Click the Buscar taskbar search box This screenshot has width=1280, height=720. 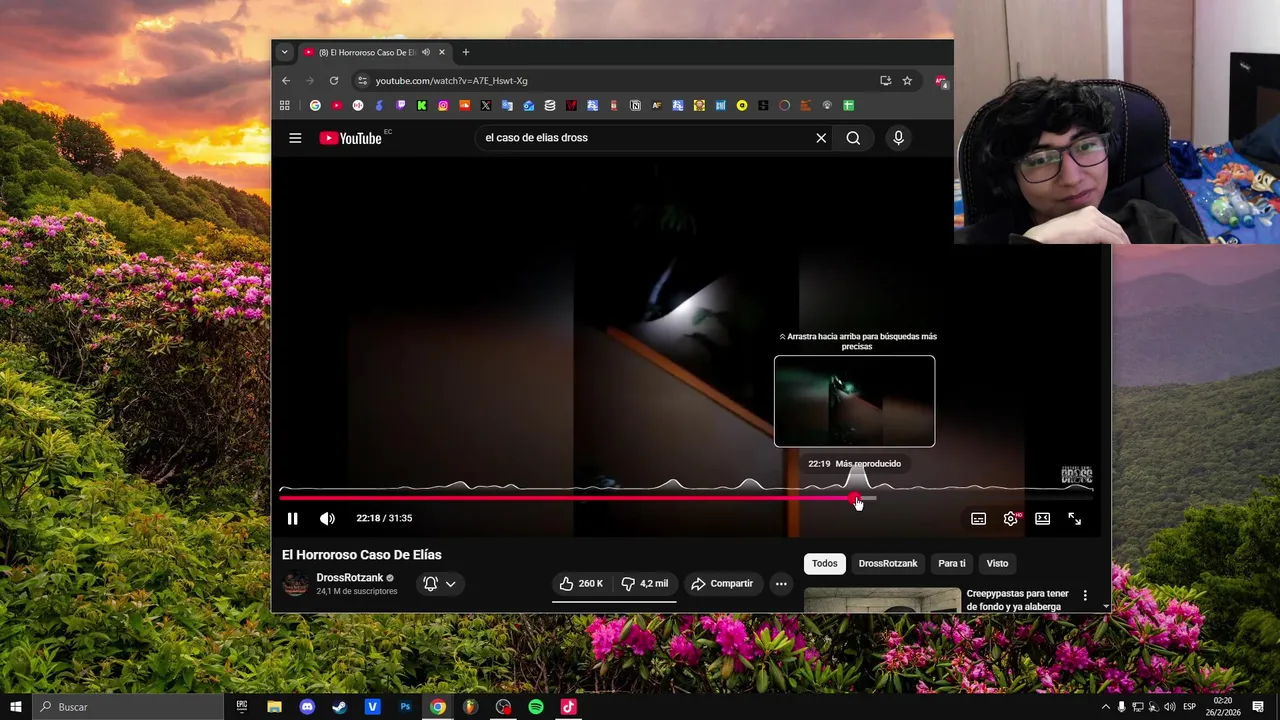point(128,707)
